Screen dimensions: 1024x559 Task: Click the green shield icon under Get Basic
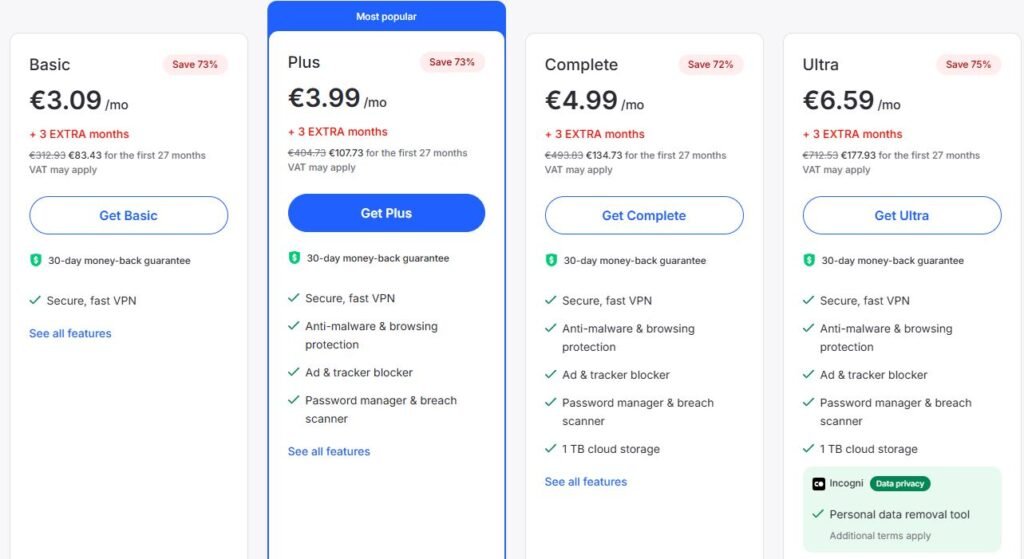(36, 261)
